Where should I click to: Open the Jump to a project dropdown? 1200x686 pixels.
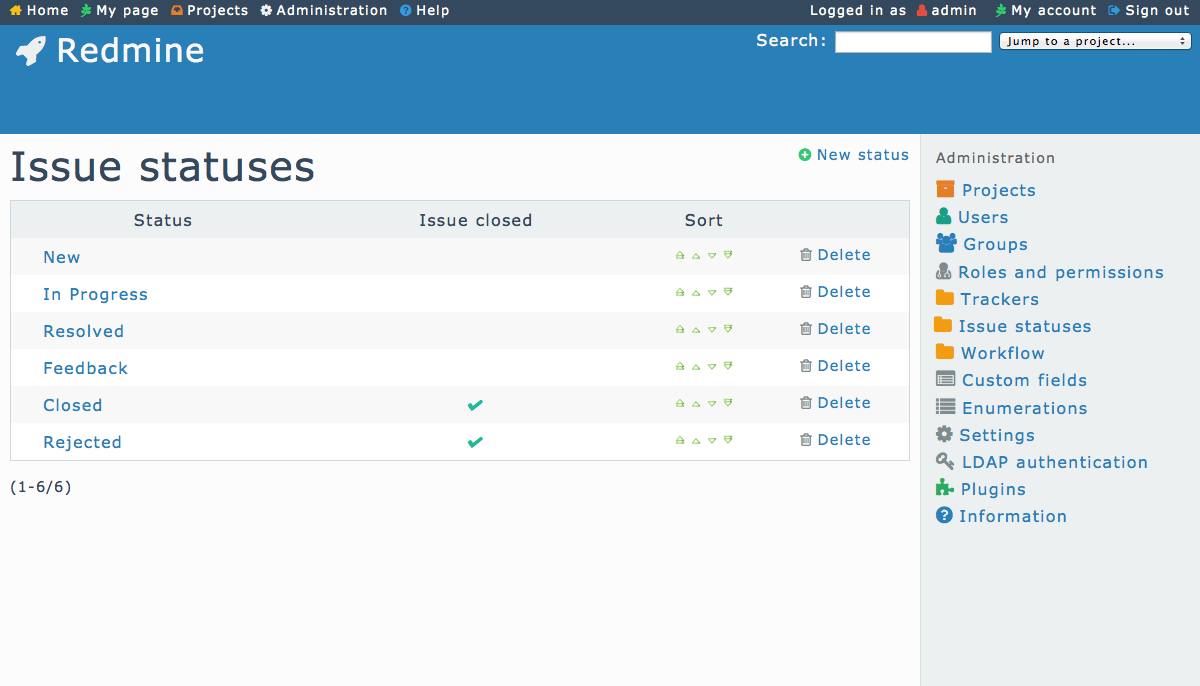pyautogui.click(x=1094, y=42)
